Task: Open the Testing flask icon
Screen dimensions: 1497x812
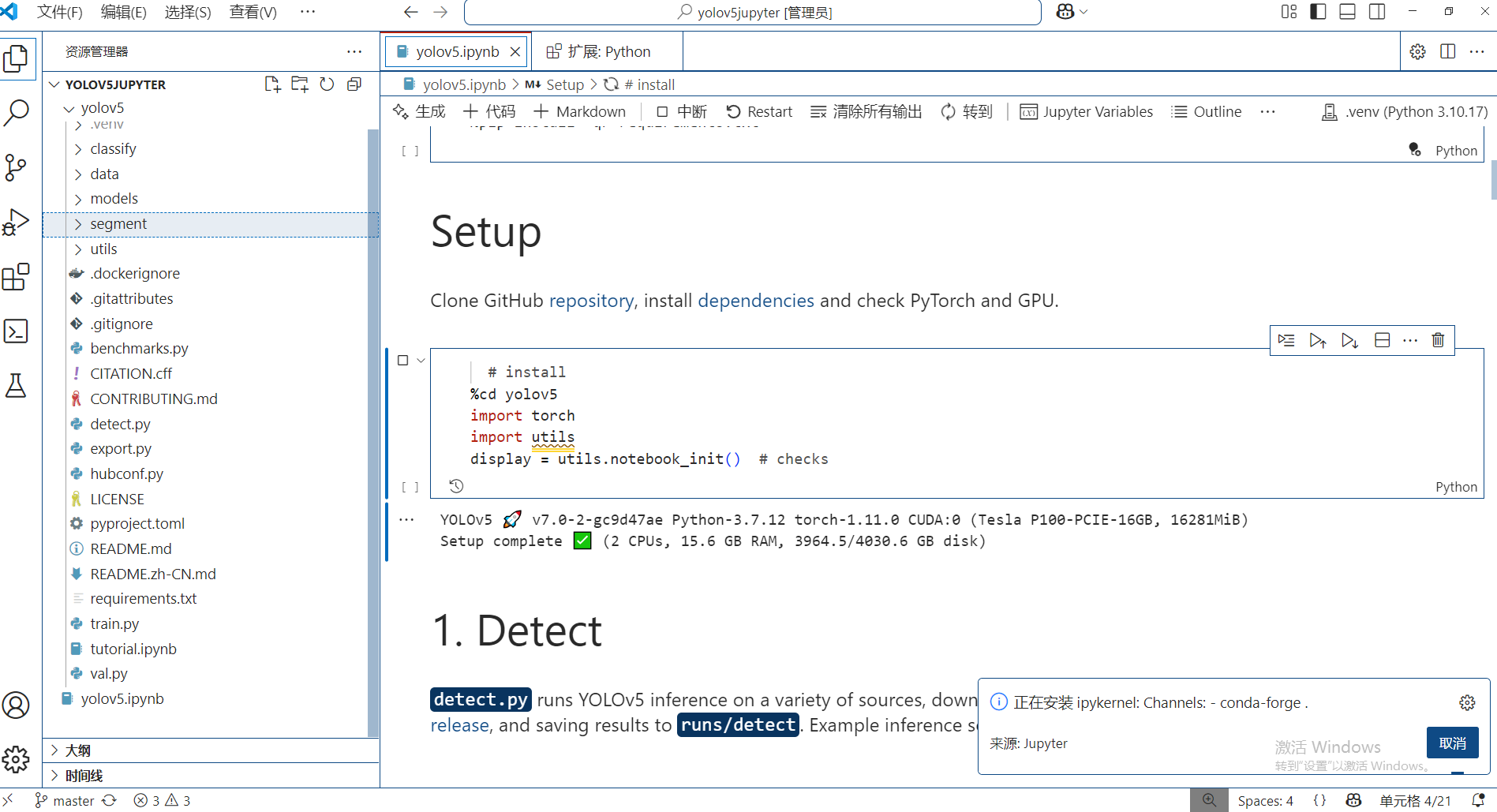Action: pyautogui.click(x=16, y=385)
